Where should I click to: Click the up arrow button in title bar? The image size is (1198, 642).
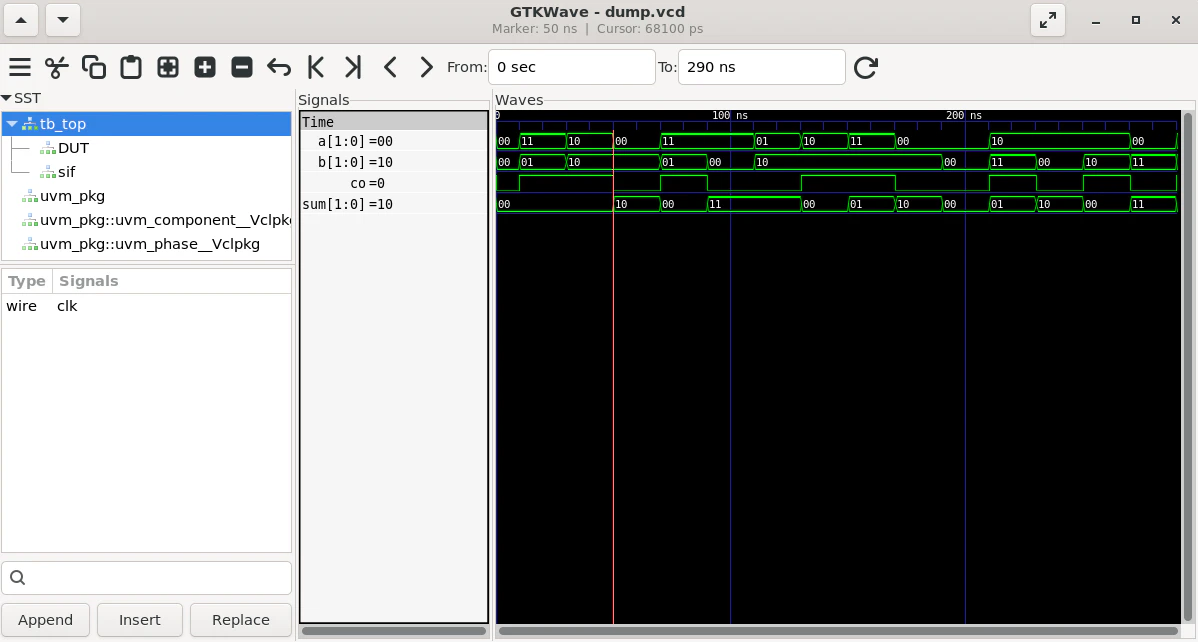[x=21, y=21]
